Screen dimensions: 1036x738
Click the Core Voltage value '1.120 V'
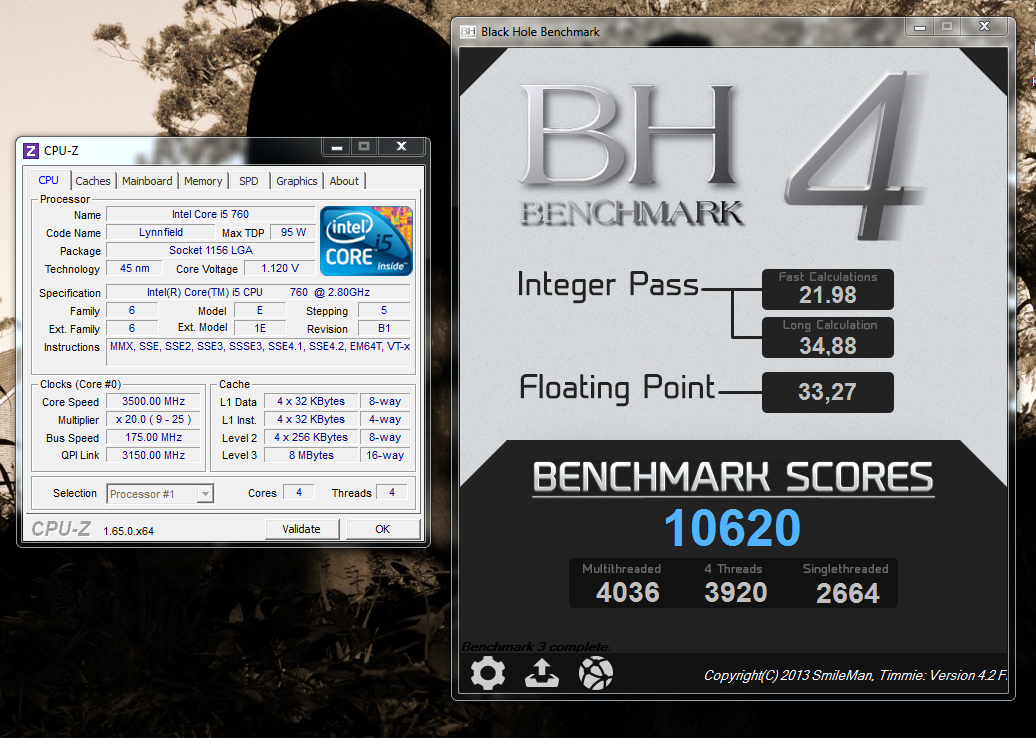pos(279,268)
